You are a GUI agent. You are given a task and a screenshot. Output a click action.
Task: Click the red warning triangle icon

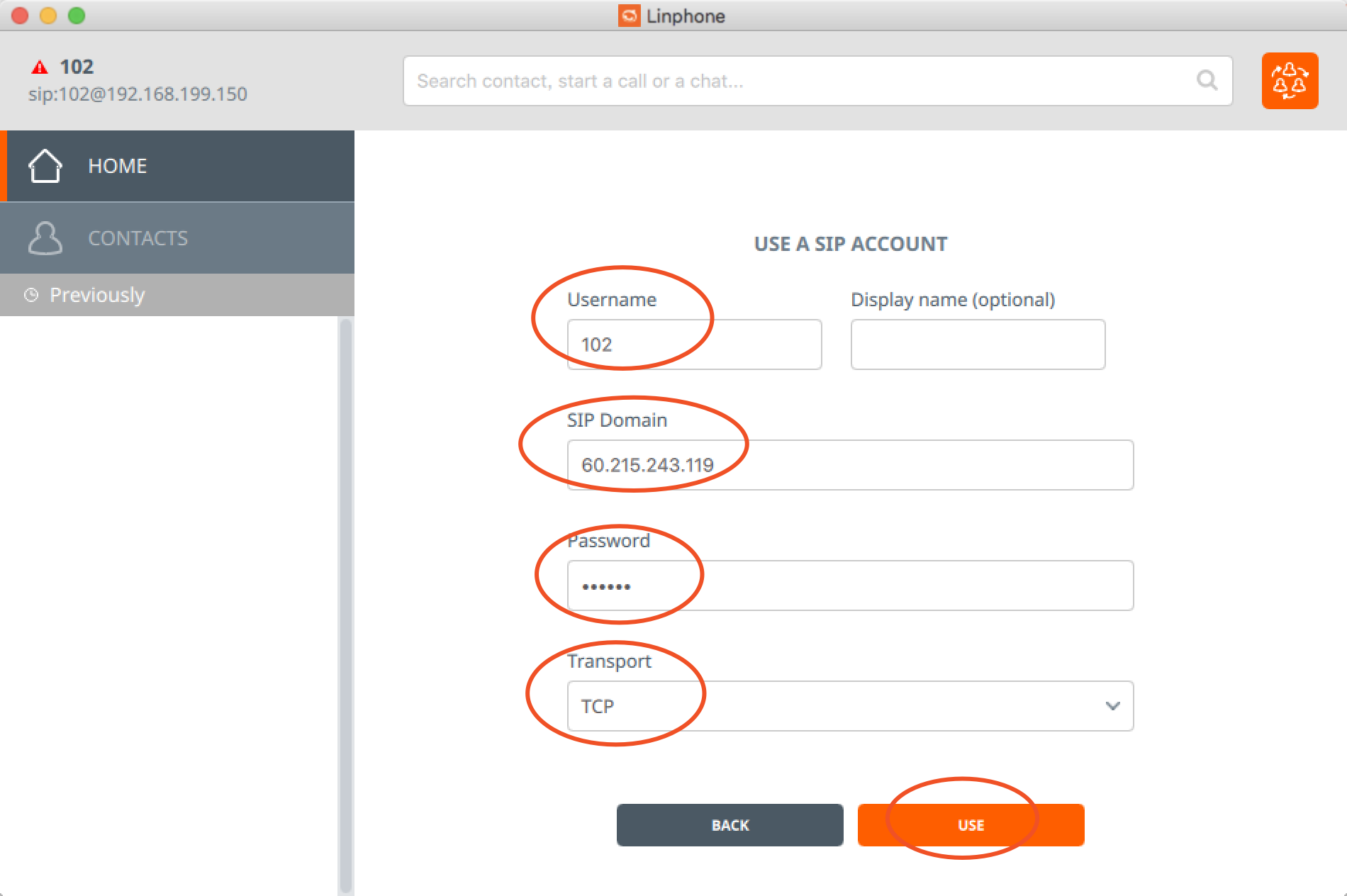coord(40,67)
